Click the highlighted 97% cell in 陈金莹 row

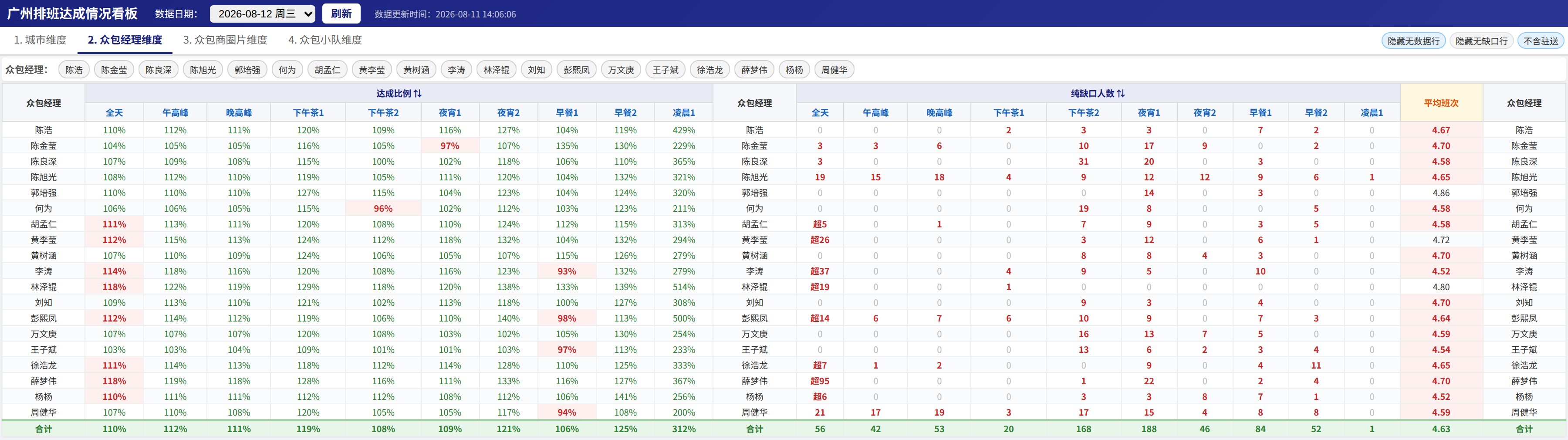point(450,146)
